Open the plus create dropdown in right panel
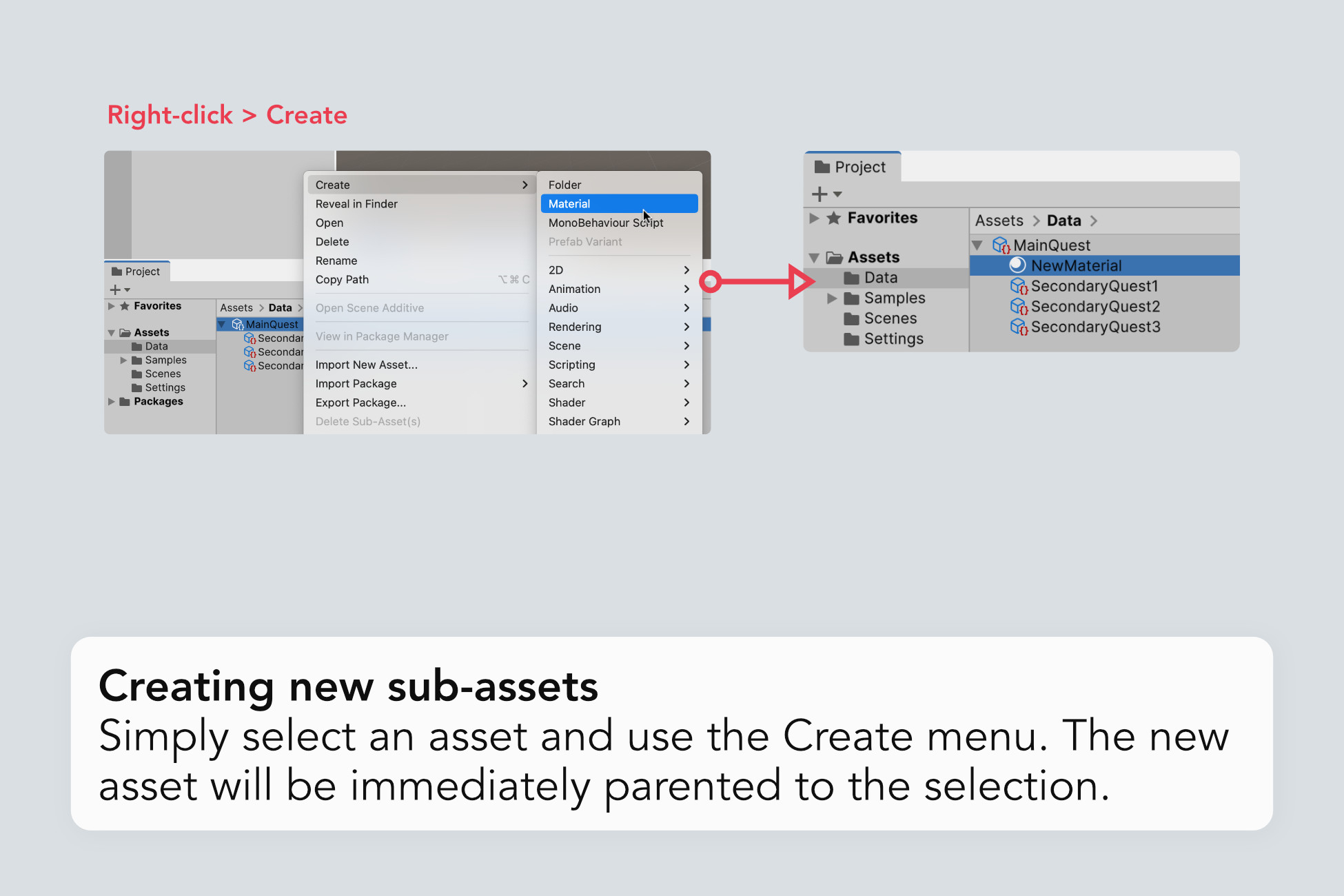Screen dimensions: 1344x896 826,194
